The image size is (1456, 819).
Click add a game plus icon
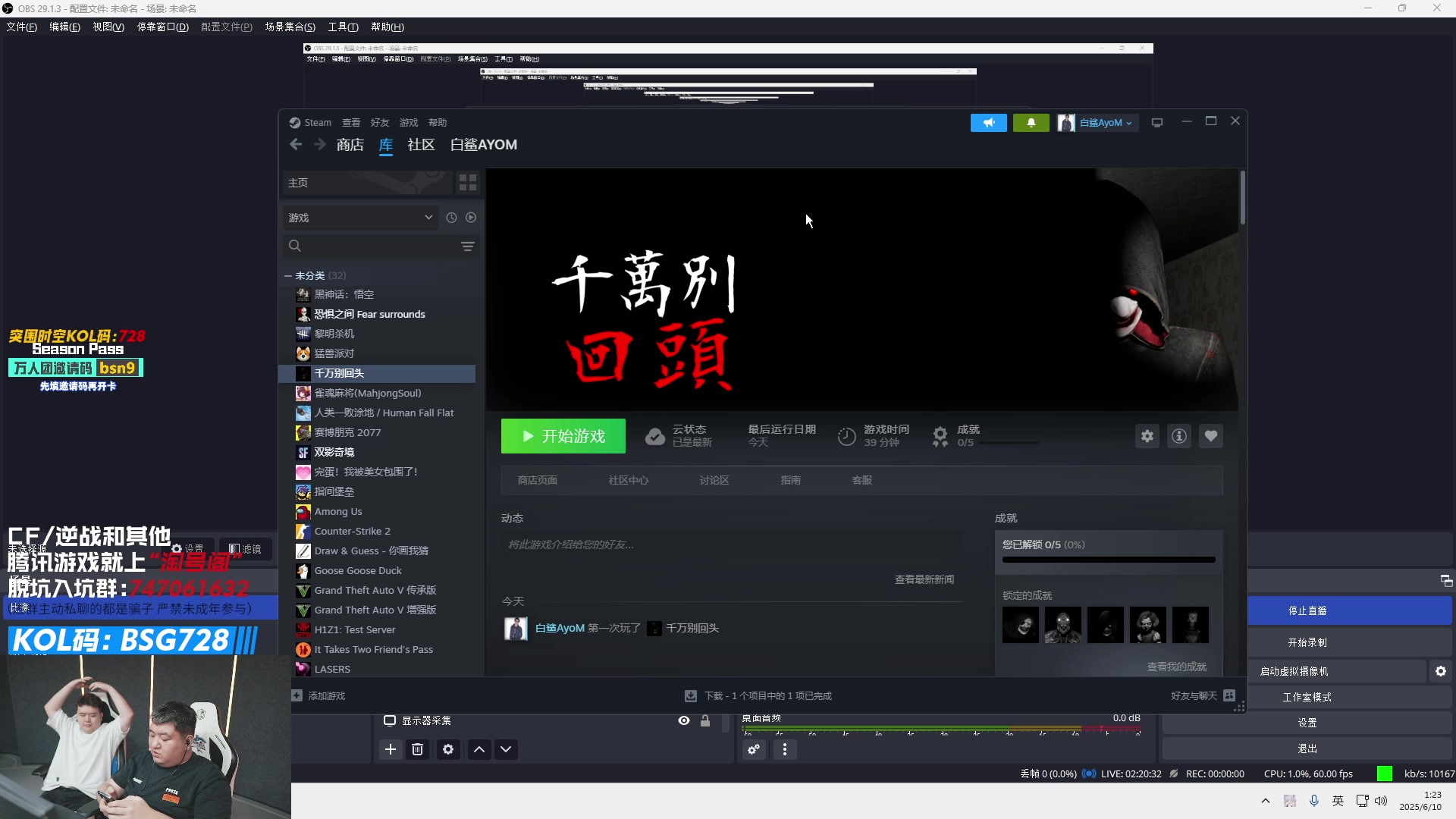click(x=297, y=695)
